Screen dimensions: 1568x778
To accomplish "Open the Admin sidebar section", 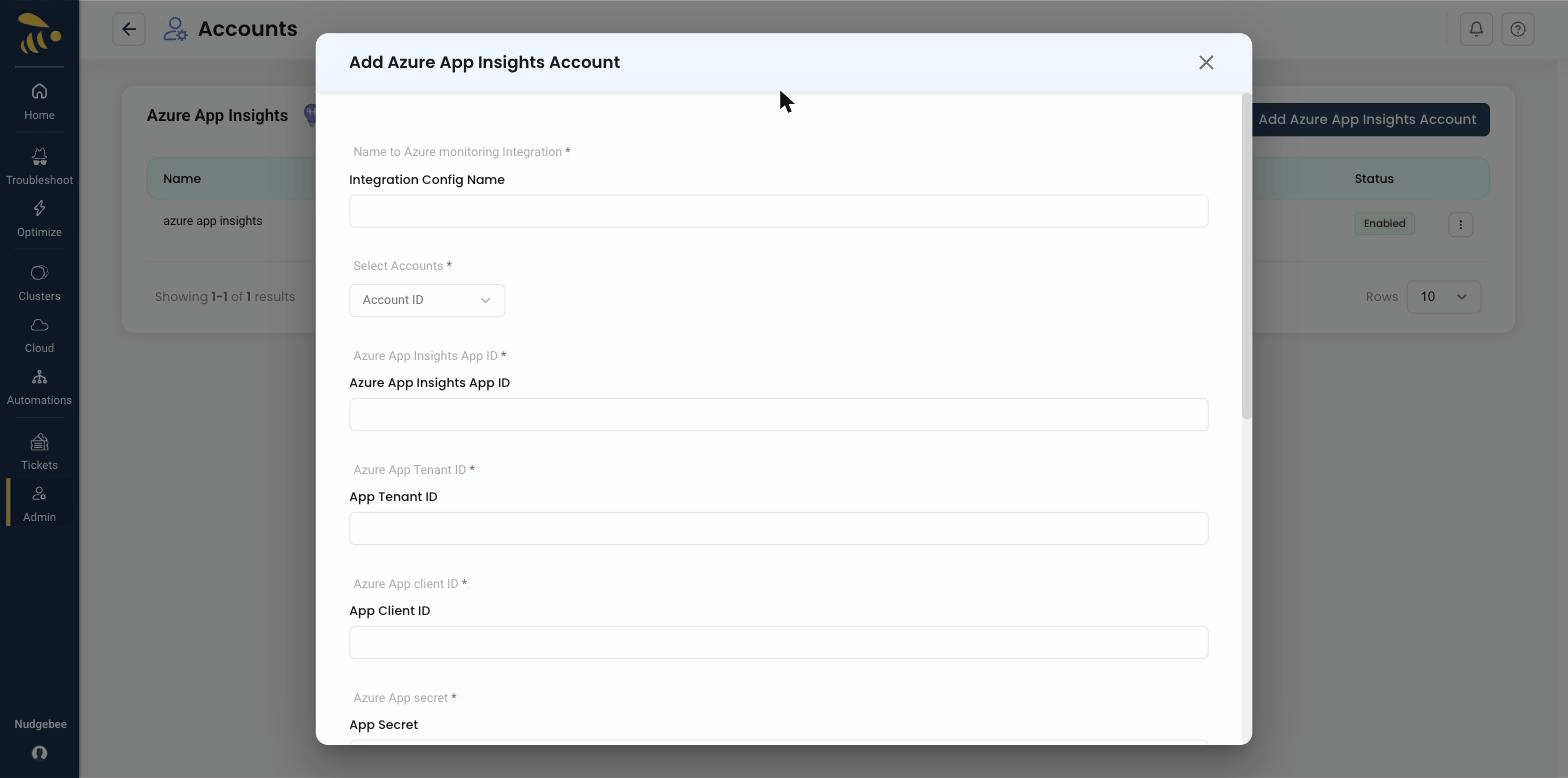I will tap(39, 504).
